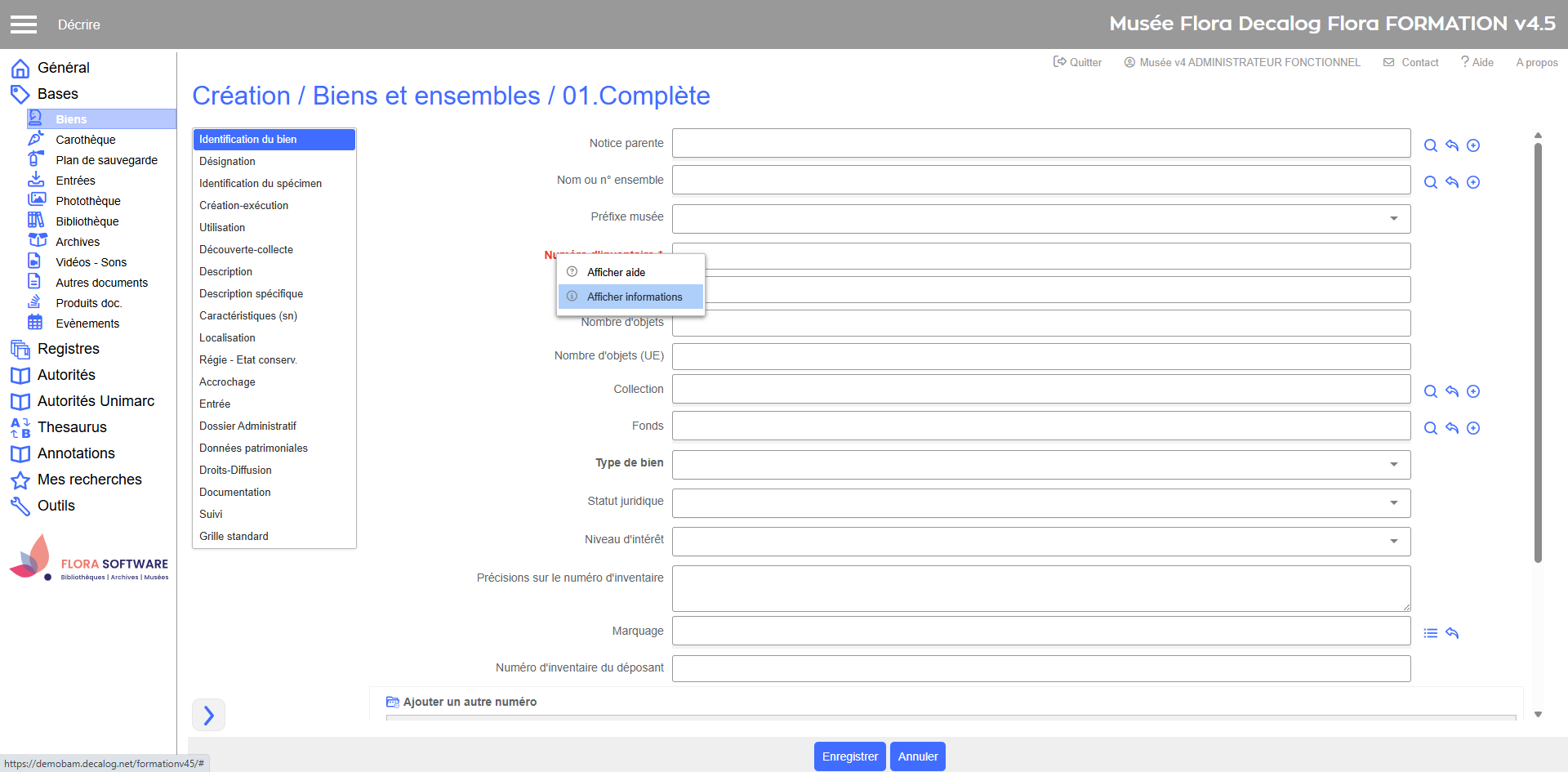The height and width of the screenshot is (772, 1568).
Task: Click the Précisions sur le numéro d'inventaire textarea
Action: click(1040, 588)
